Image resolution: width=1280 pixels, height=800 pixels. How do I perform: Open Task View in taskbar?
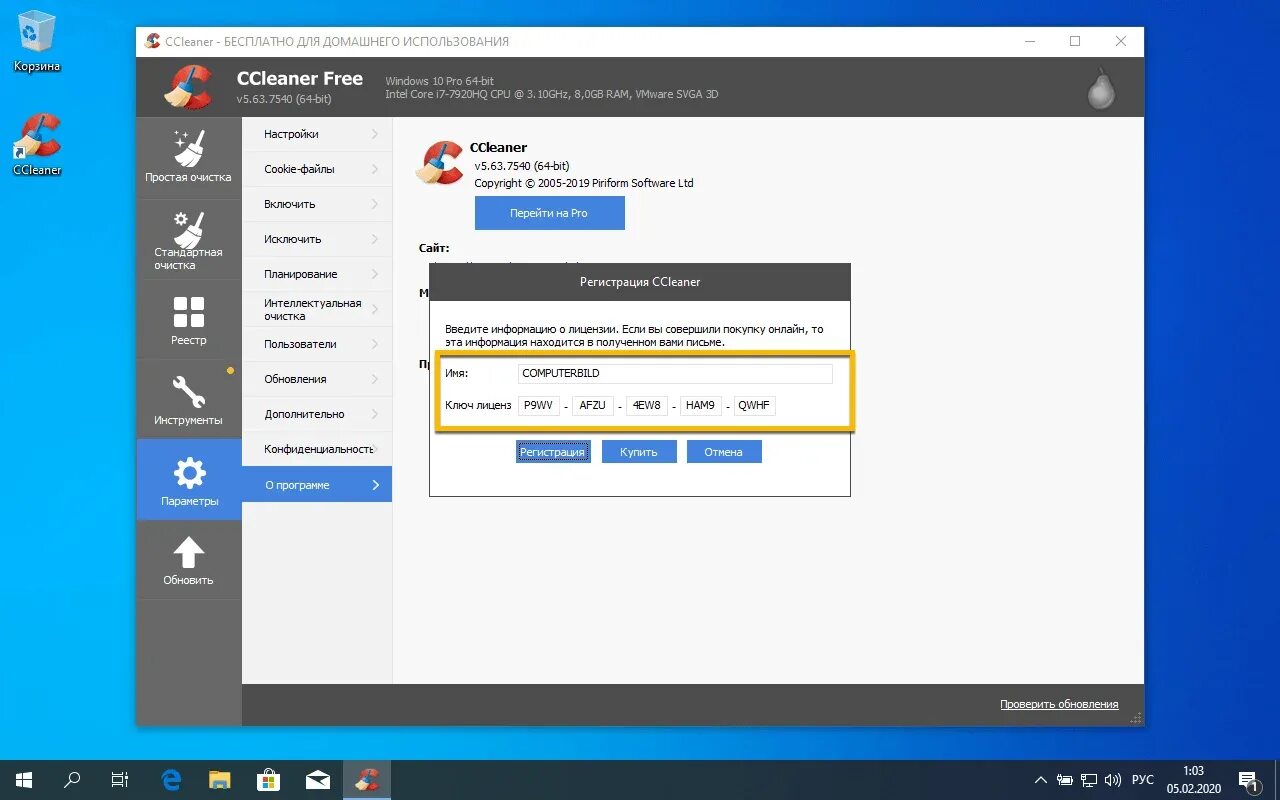pyautogui.click(x=120, y=780)
